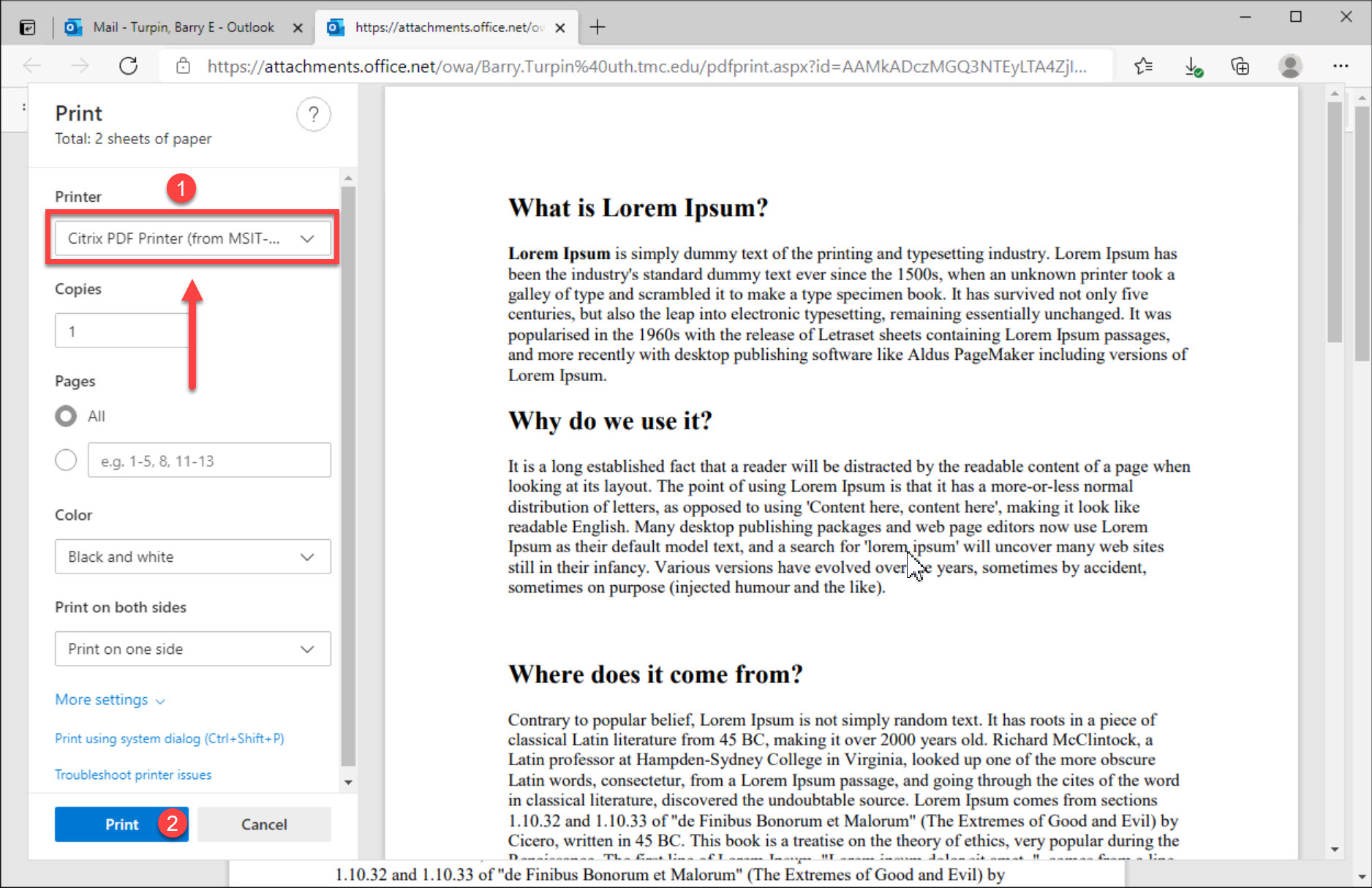Open the Color dropdown set to Black and white

[192, 557]
